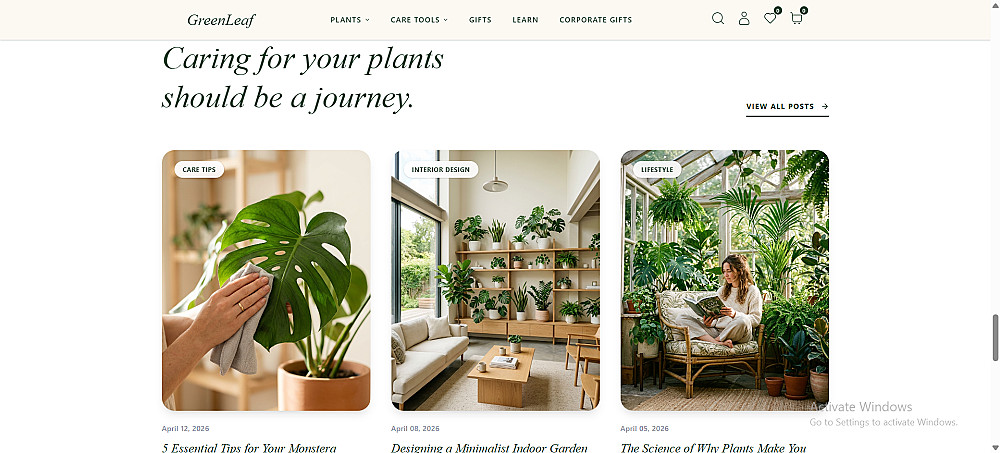Image resolution: width=1000 pixels, height=453 pixels.
Task: Expand the Care Tools dropdown menu
Action: coord(419,20)
